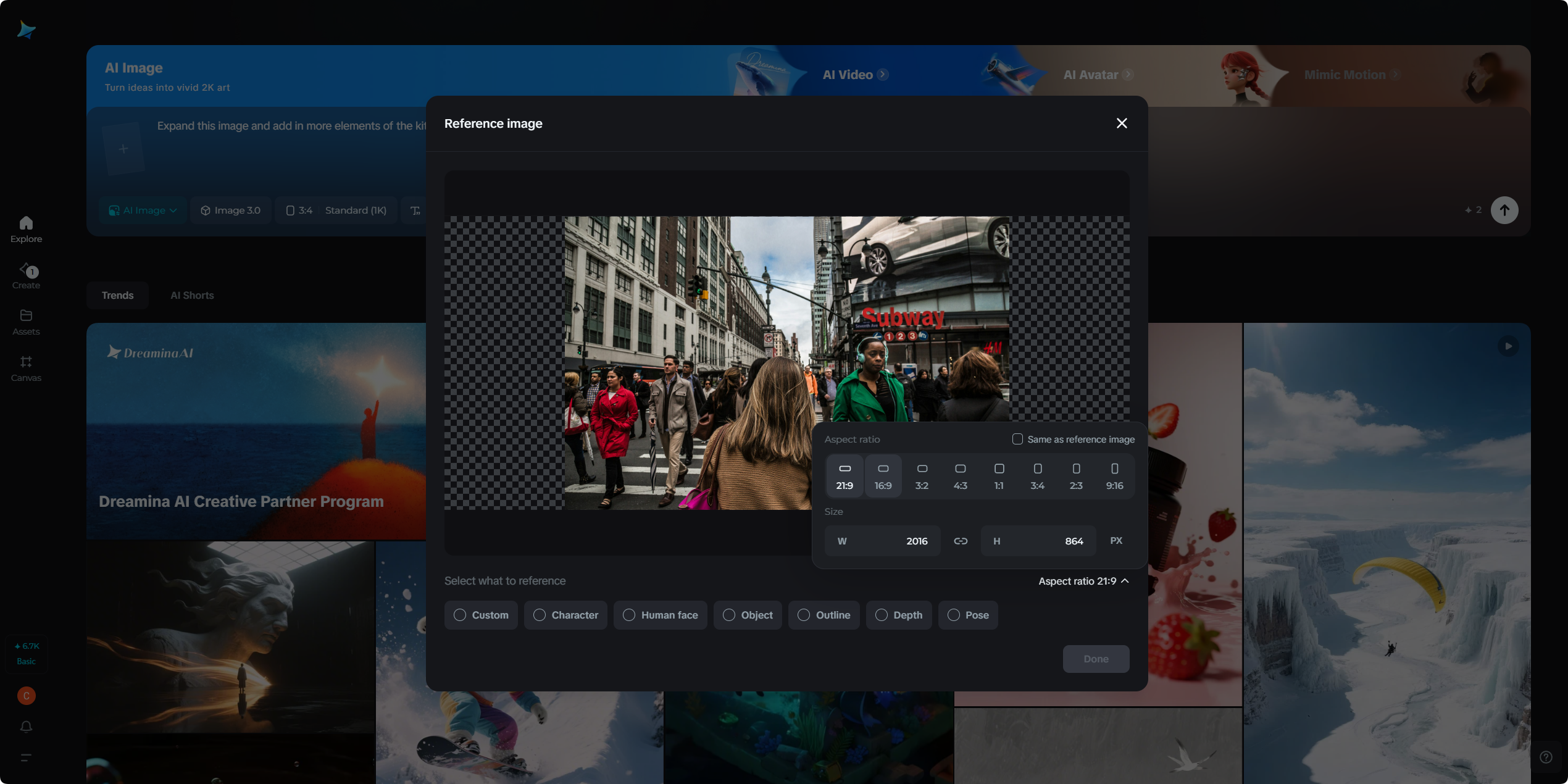1568x784 pixels.
Task: Switch to the AI Shorts tab
Action: point(192,295)
